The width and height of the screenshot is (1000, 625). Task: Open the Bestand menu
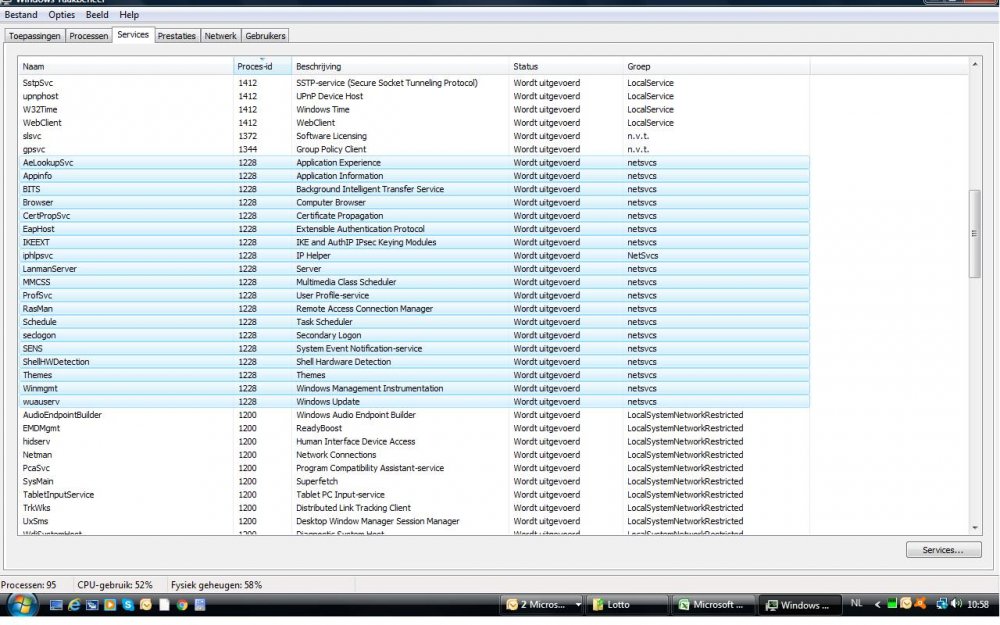coord(21,15)
